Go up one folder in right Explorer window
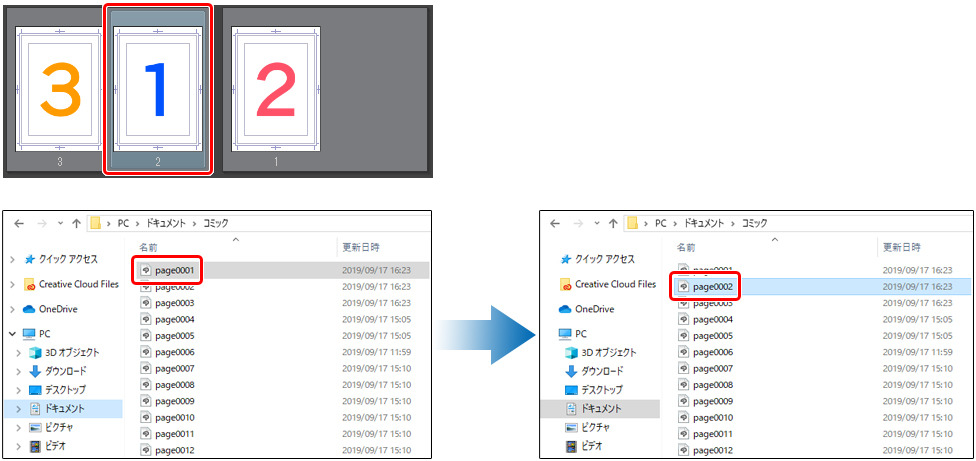This screenshot has width=976, height=461. point(614,223)
